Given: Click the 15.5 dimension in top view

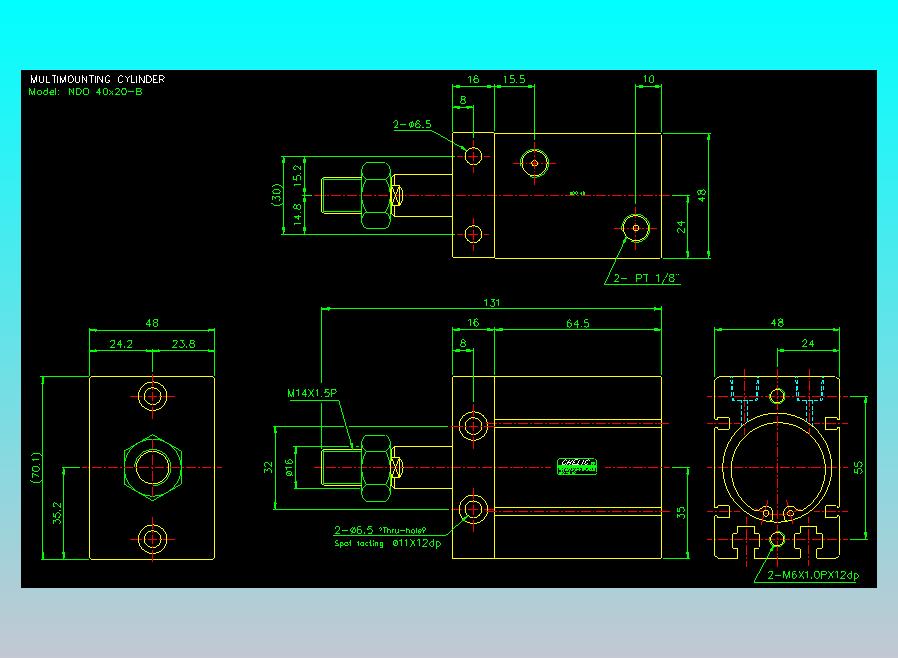Looking at the screenshot, I should (x=514, y=79).
